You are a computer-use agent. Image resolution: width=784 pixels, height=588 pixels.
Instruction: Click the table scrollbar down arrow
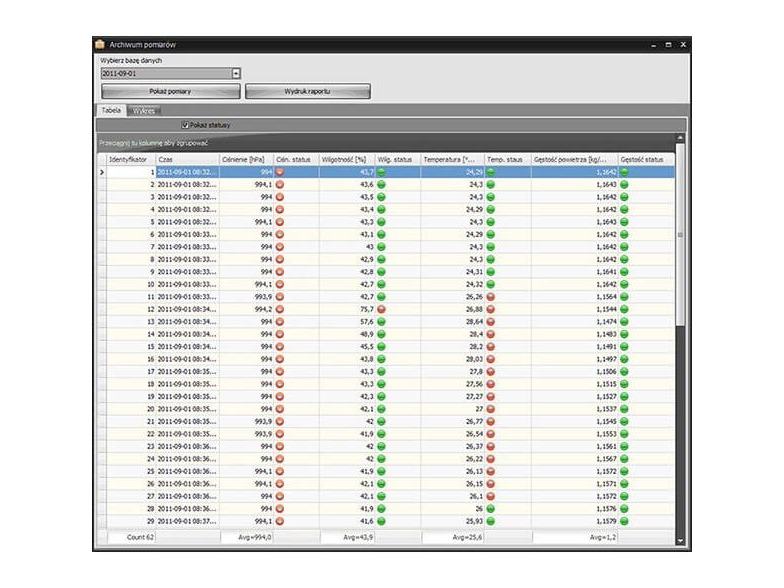point(680,541)
